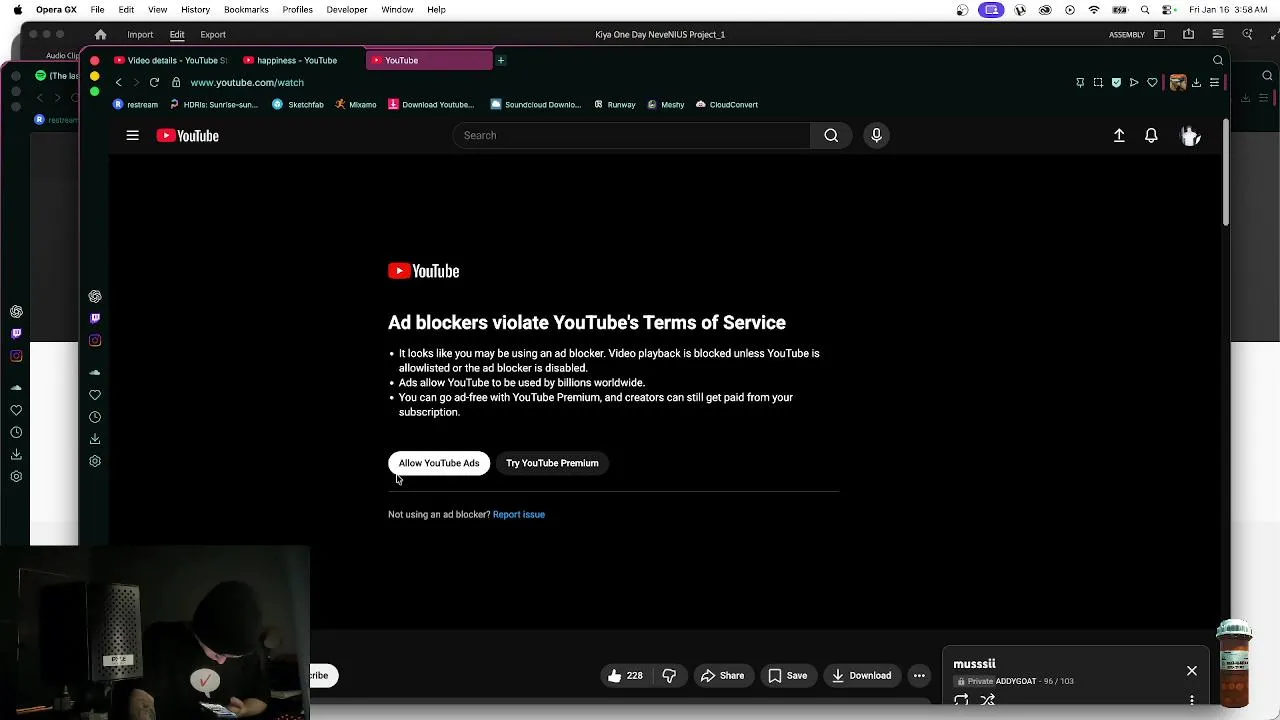
Task: Click the Opera flow send icon
Action: tap(1134, 82)
